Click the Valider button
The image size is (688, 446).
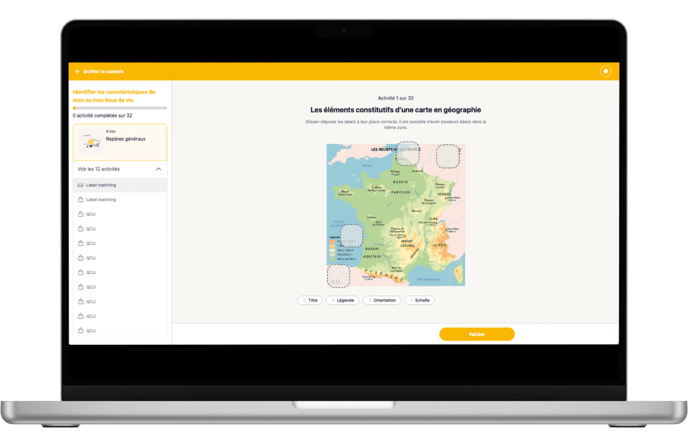[477, 334]
